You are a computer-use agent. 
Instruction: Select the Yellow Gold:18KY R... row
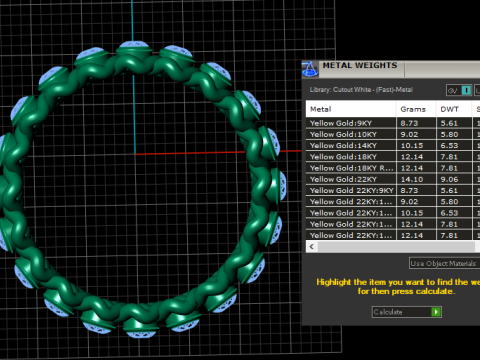click(x=393, y=168)
